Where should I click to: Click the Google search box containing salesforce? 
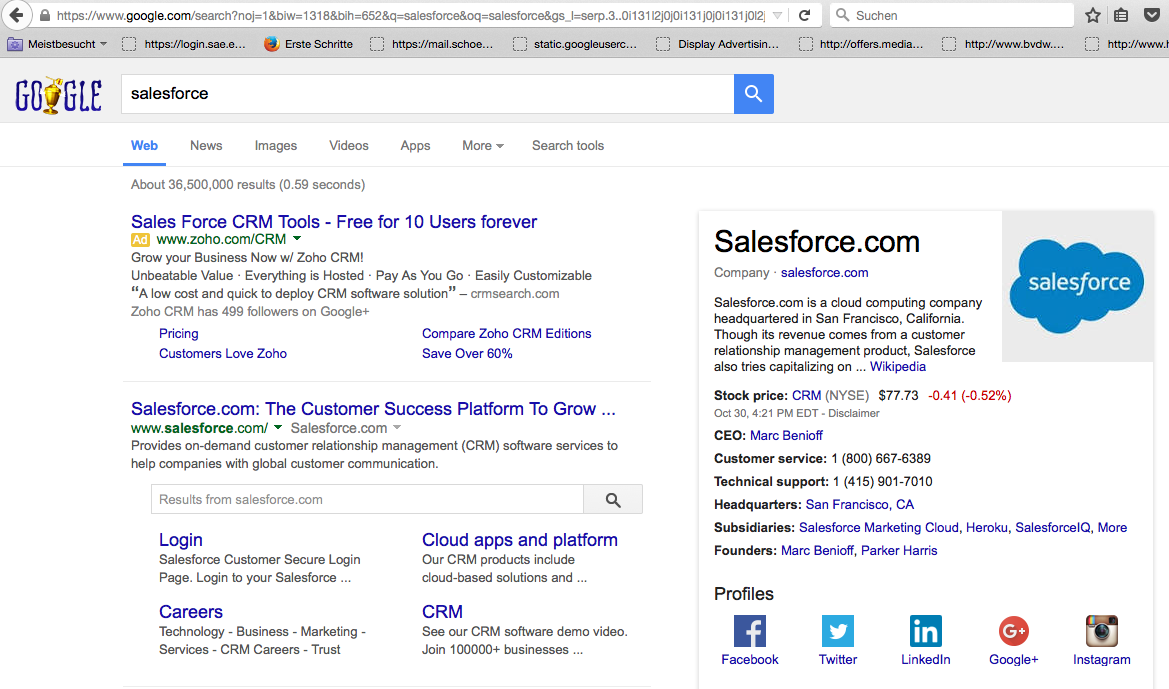pyautogui.click(x=427, y=94)
